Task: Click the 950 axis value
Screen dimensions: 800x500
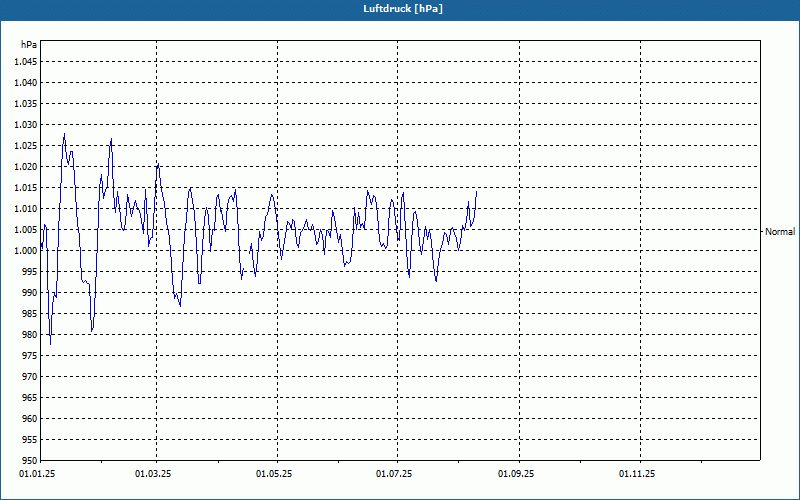Action: tap(30, 460)
